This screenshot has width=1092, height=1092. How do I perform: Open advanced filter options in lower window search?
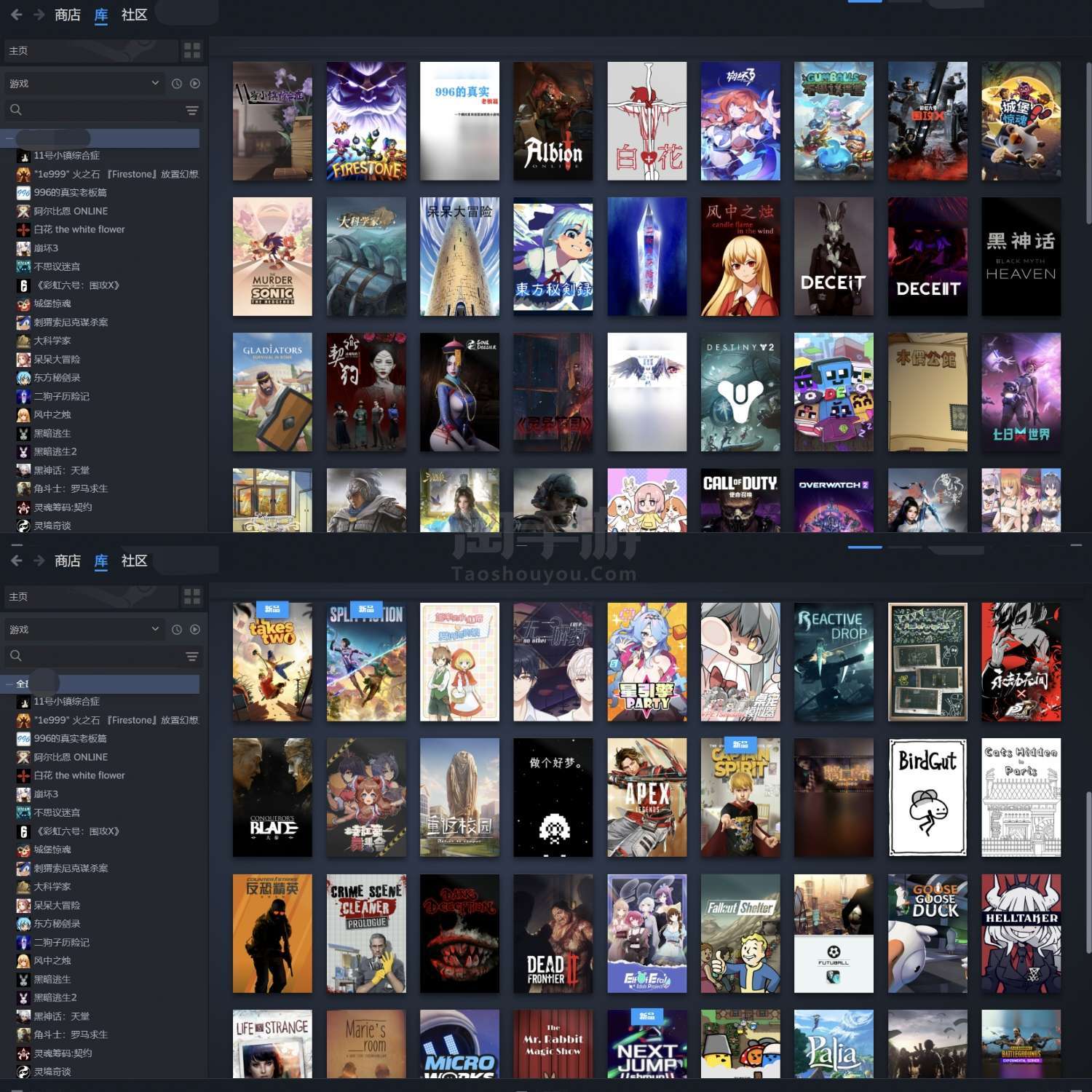pos(192,657)
